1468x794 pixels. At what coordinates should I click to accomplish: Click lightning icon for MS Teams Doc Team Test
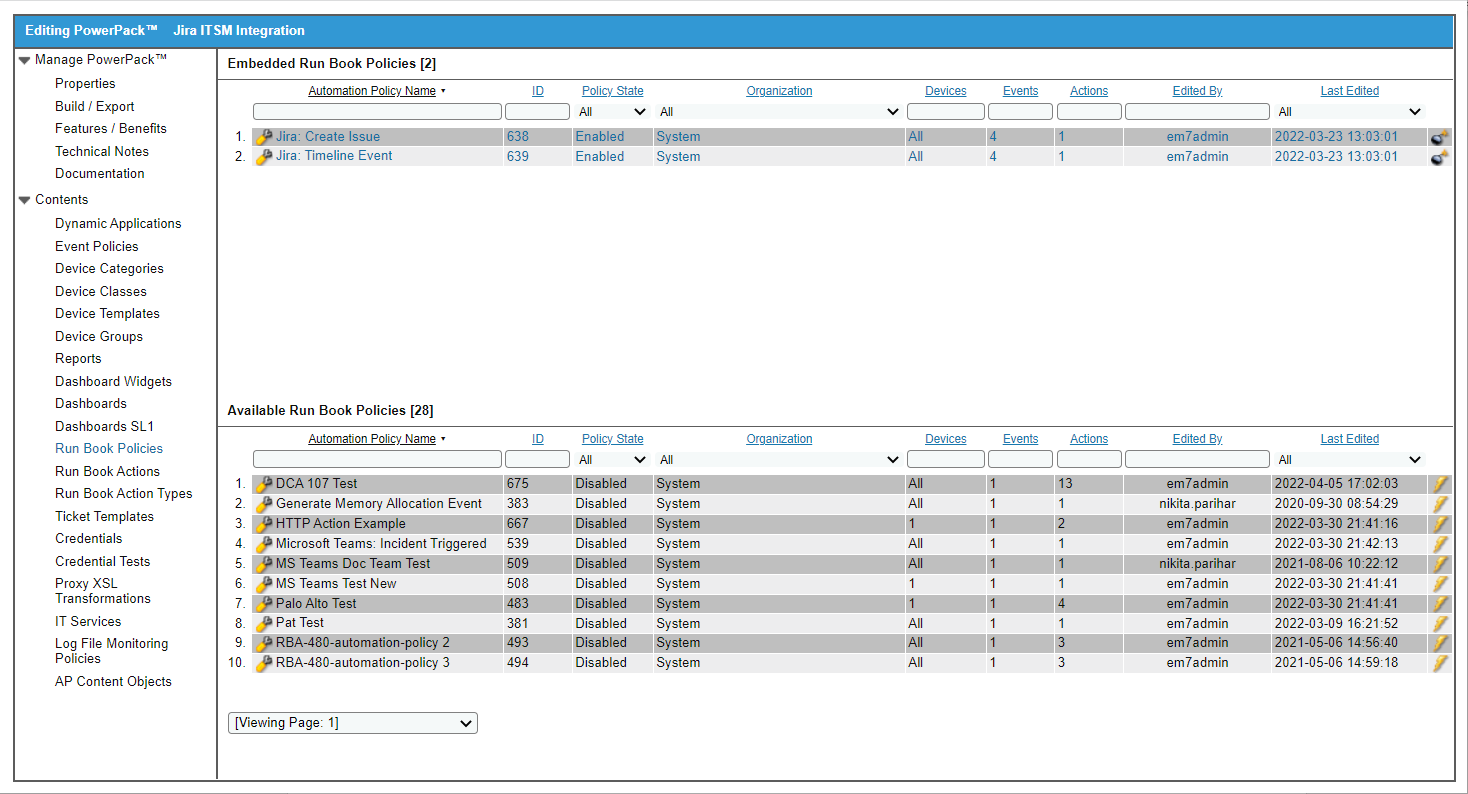pyautogui.click(x=1440, y=564)
